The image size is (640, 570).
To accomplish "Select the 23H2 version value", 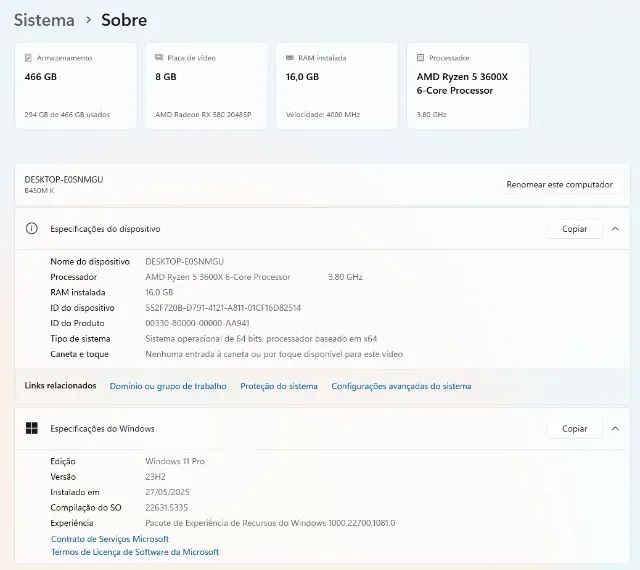I will pos(155,476).
